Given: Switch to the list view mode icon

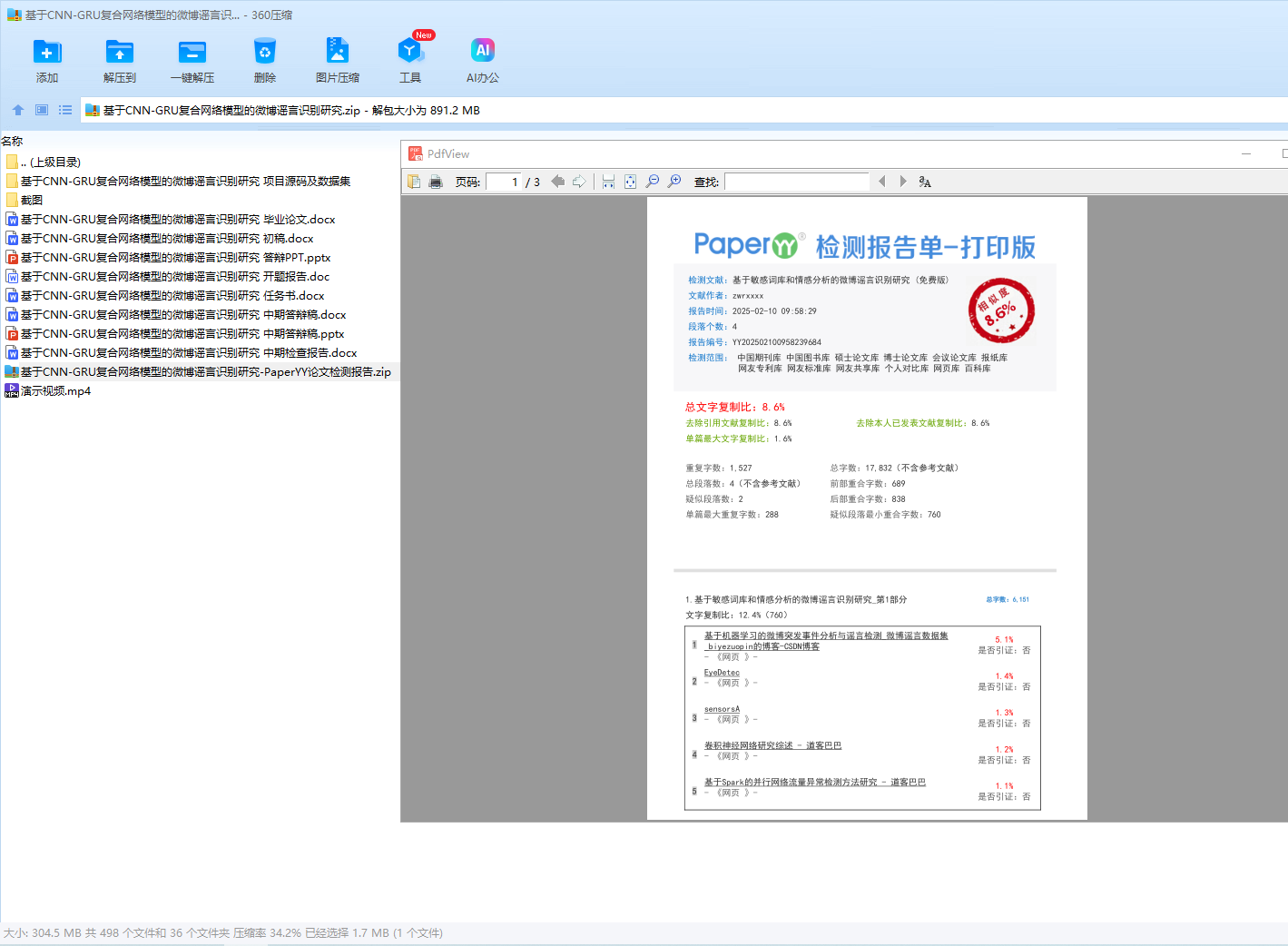Looking at the screenshot, I should [x=65, y=110].
